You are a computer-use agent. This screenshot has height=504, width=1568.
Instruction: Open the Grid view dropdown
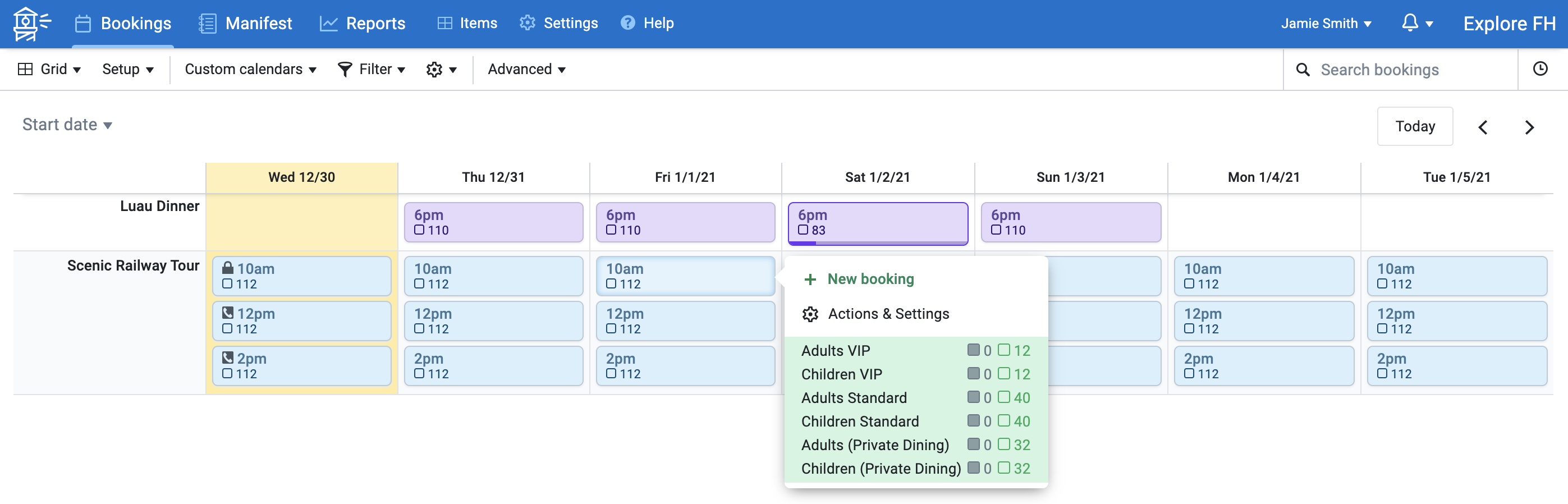49,70
